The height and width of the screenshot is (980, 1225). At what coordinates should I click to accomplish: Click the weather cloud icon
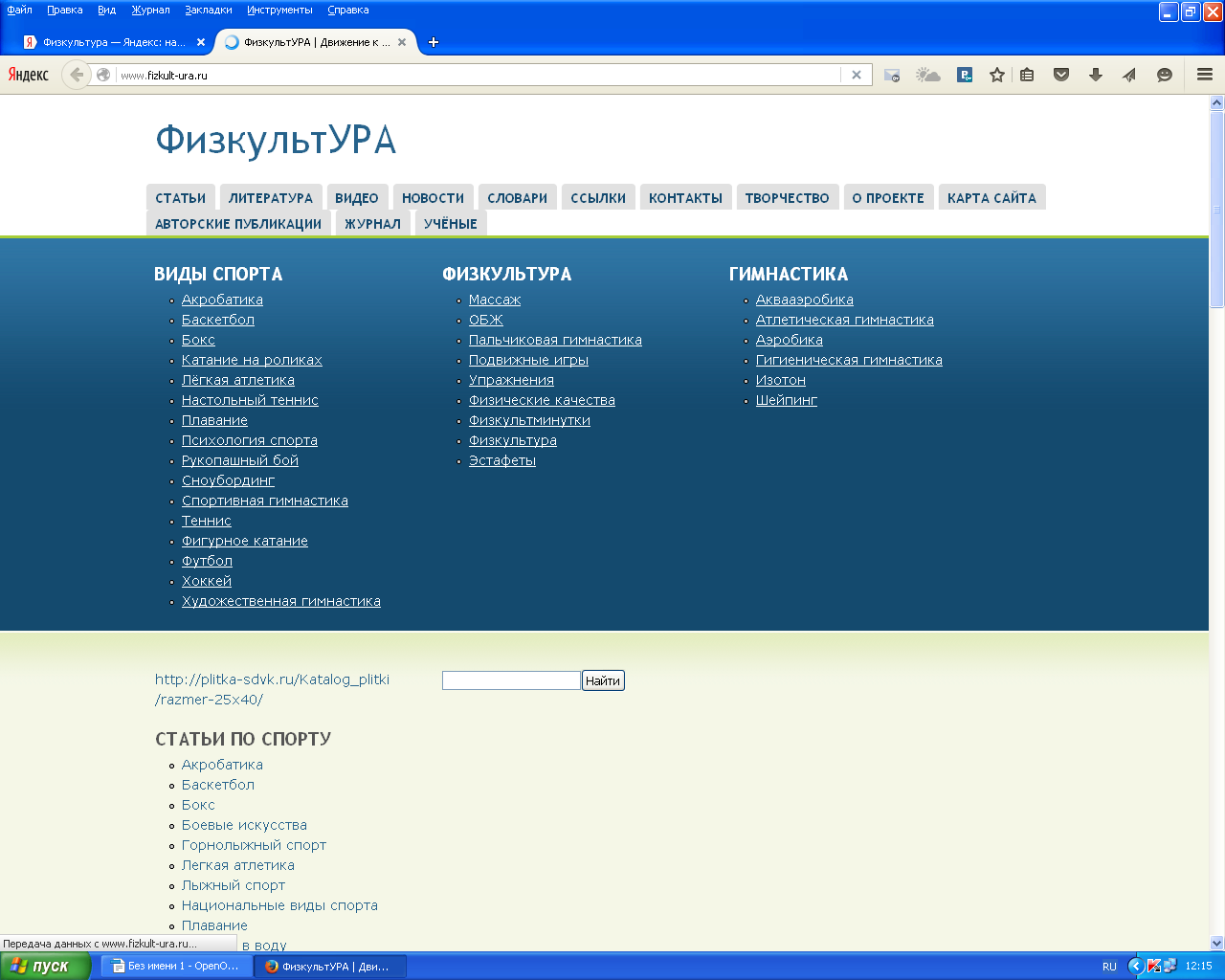pyautogui.click(x=927, y=75)
